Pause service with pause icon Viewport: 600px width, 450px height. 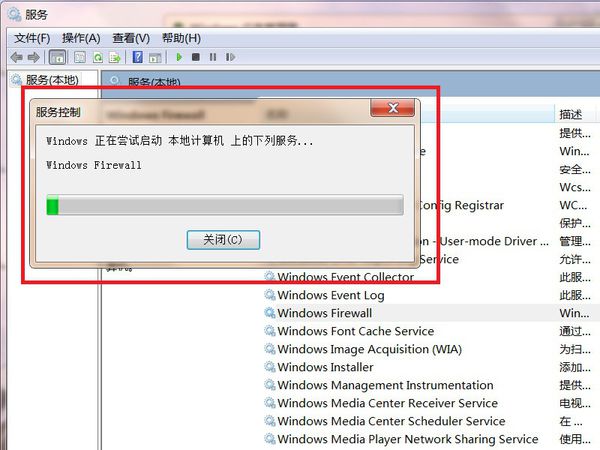[x=213, y=57]
